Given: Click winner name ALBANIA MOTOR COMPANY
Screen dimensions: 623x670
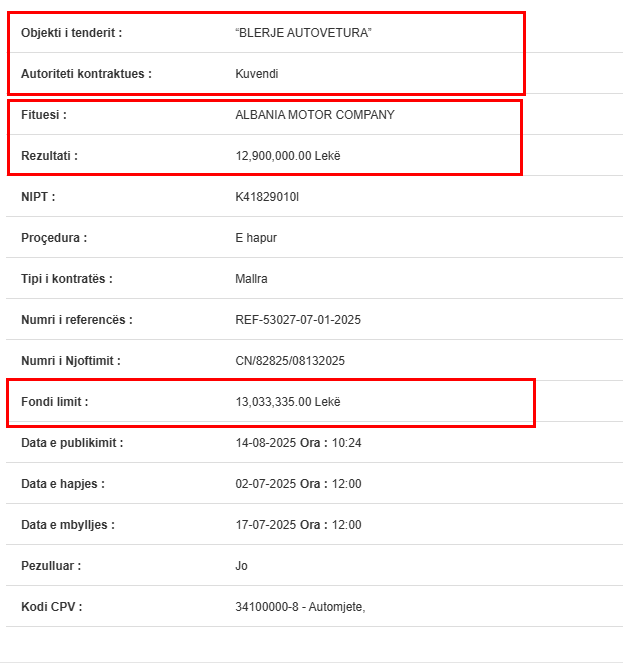Looking at the screenshot, I should coord(314,115).
